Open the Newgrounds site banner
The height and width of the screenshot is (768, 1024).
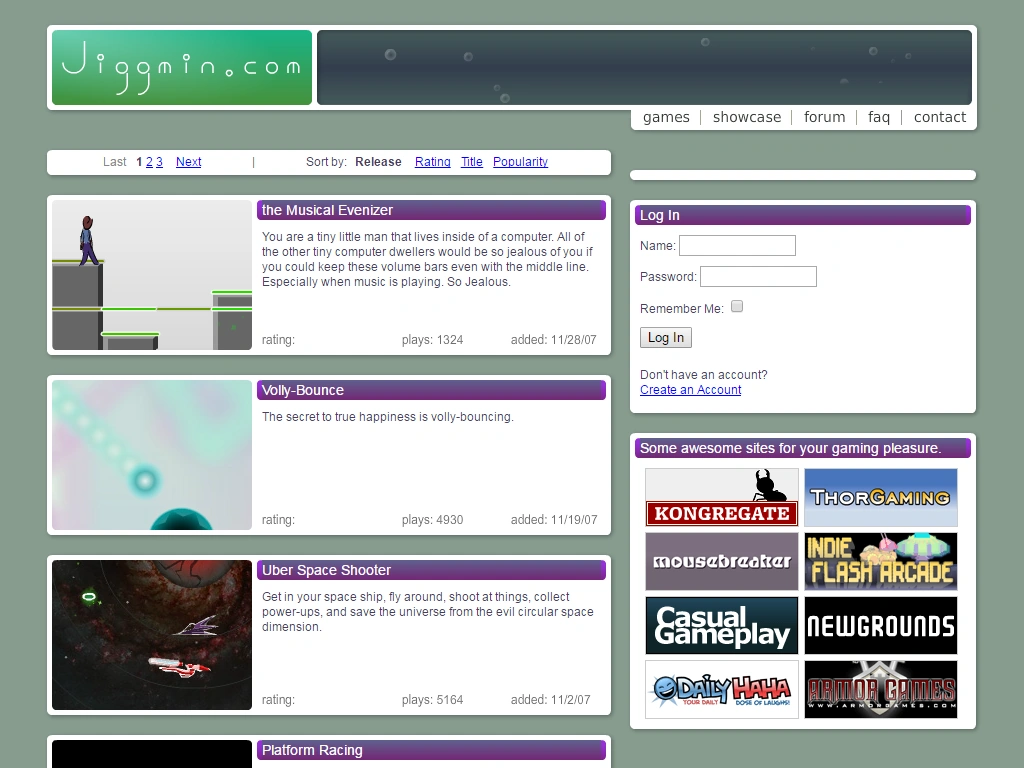point(881,625)
